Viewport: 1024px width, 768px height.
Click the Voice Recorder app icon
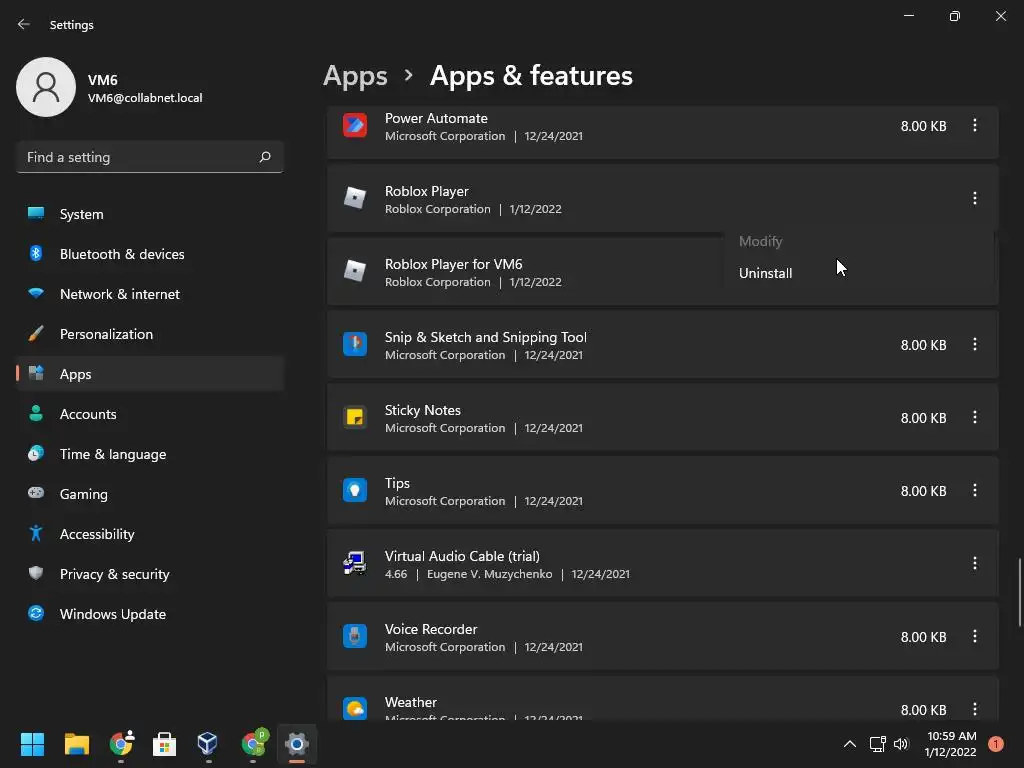pos(355,637)
